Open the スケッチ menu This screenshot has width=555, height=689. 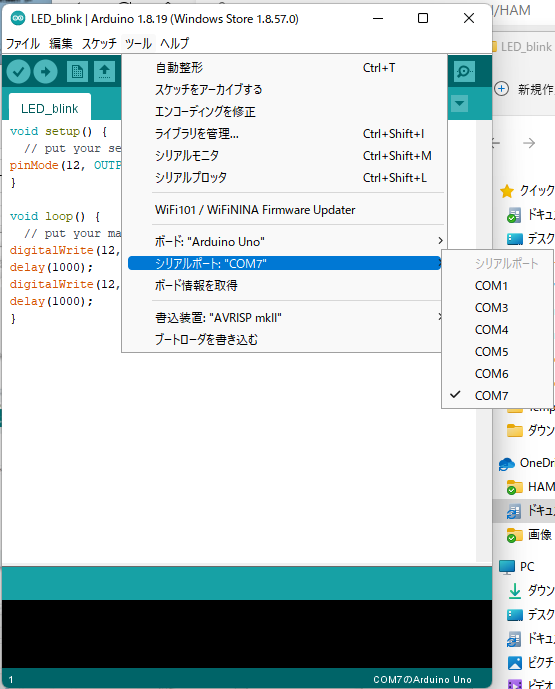[99, 43]
